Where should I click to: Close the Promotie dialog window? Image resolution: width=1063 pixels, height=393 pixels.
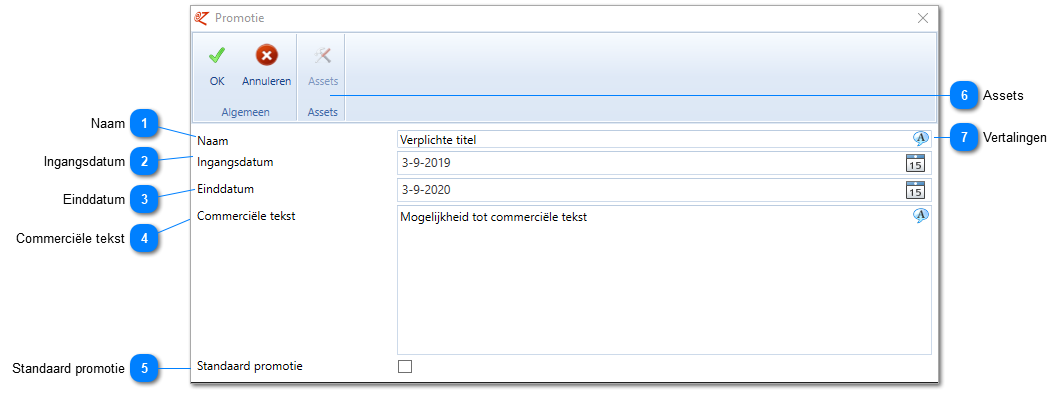923,18
